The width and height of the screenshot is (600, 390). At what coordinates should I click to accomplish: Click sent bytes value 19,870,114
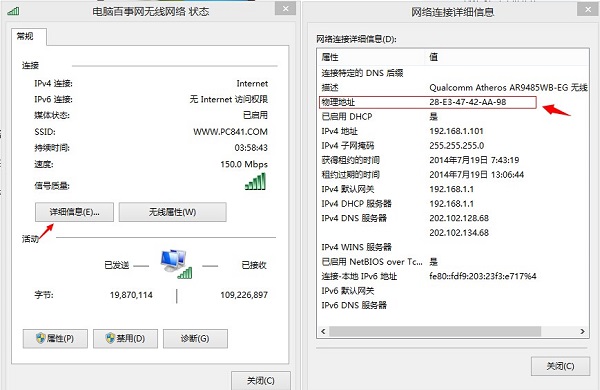pos(131,295)
